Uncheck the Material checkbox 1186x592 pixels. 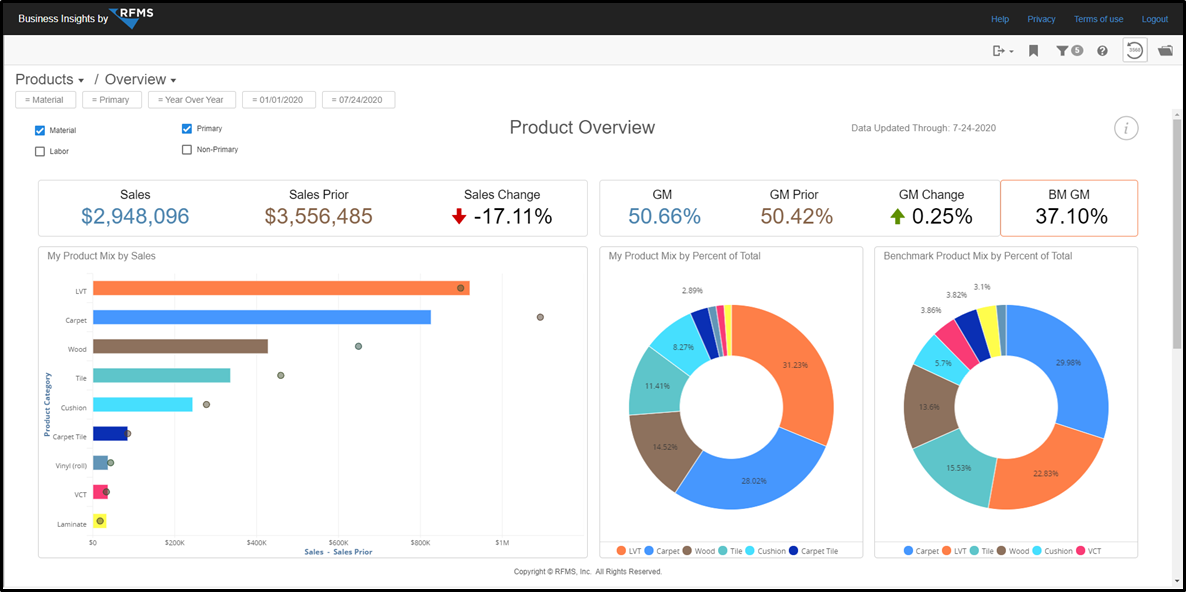(40, 130)
